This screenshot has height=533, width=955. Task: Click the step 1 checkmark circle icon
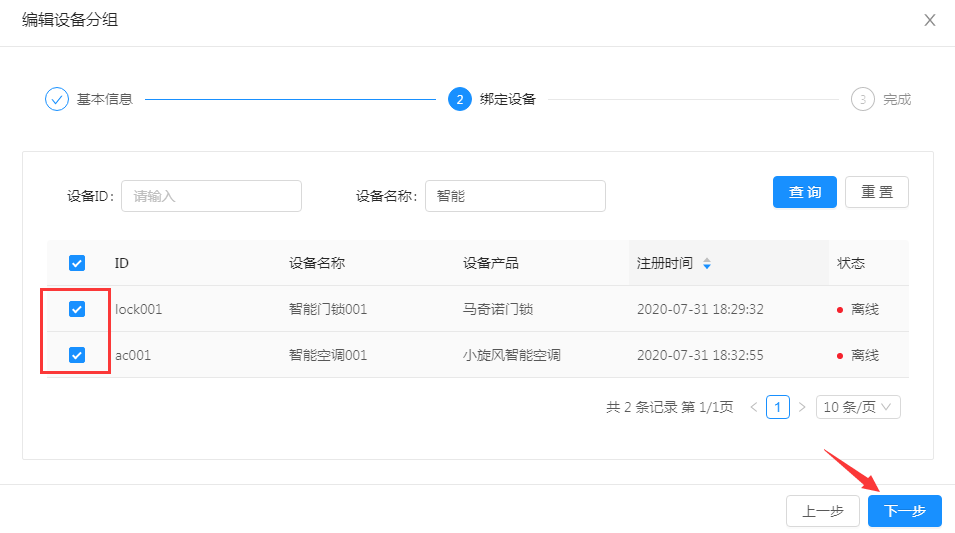(x=57, y=99)
